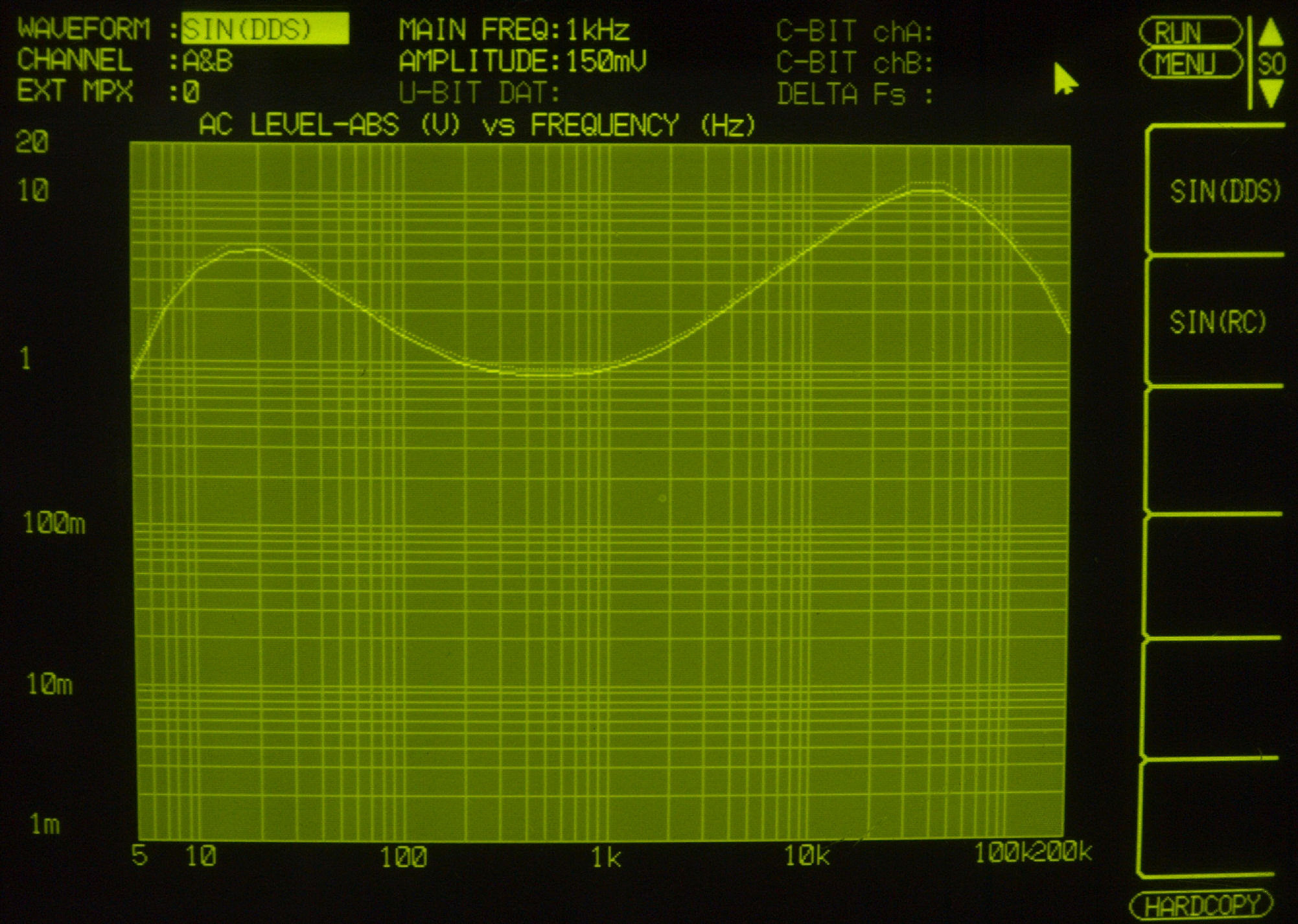Click the up arrow triangle icon
This screenshot has width=1298, height=924.
(1271, 32)
